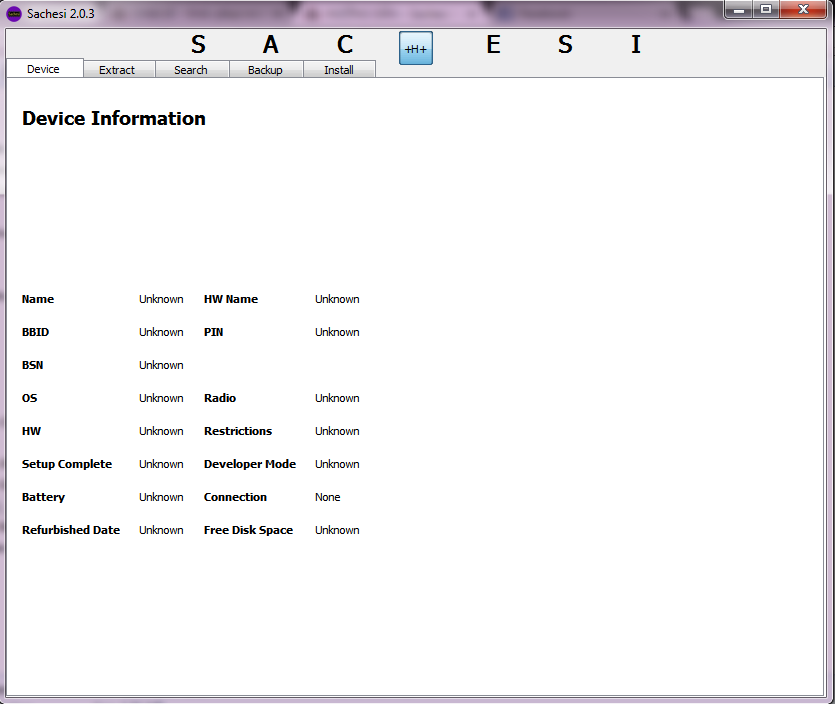Viewport: 835px width, 704px height.
Task: Open the Search tab
Action: [191, 70]
